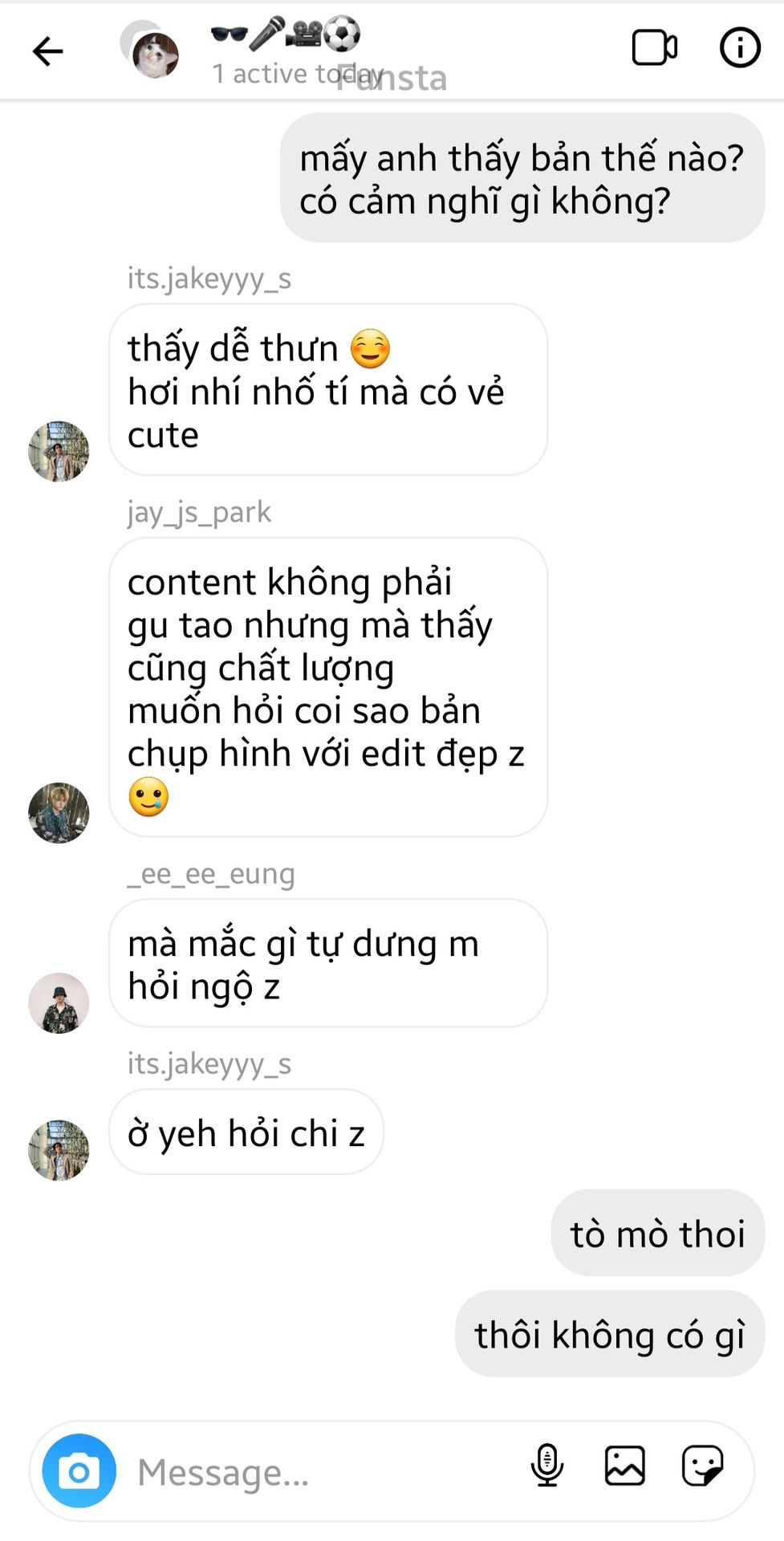
Task: Open the sticker picker
Action: (702, 1466)
